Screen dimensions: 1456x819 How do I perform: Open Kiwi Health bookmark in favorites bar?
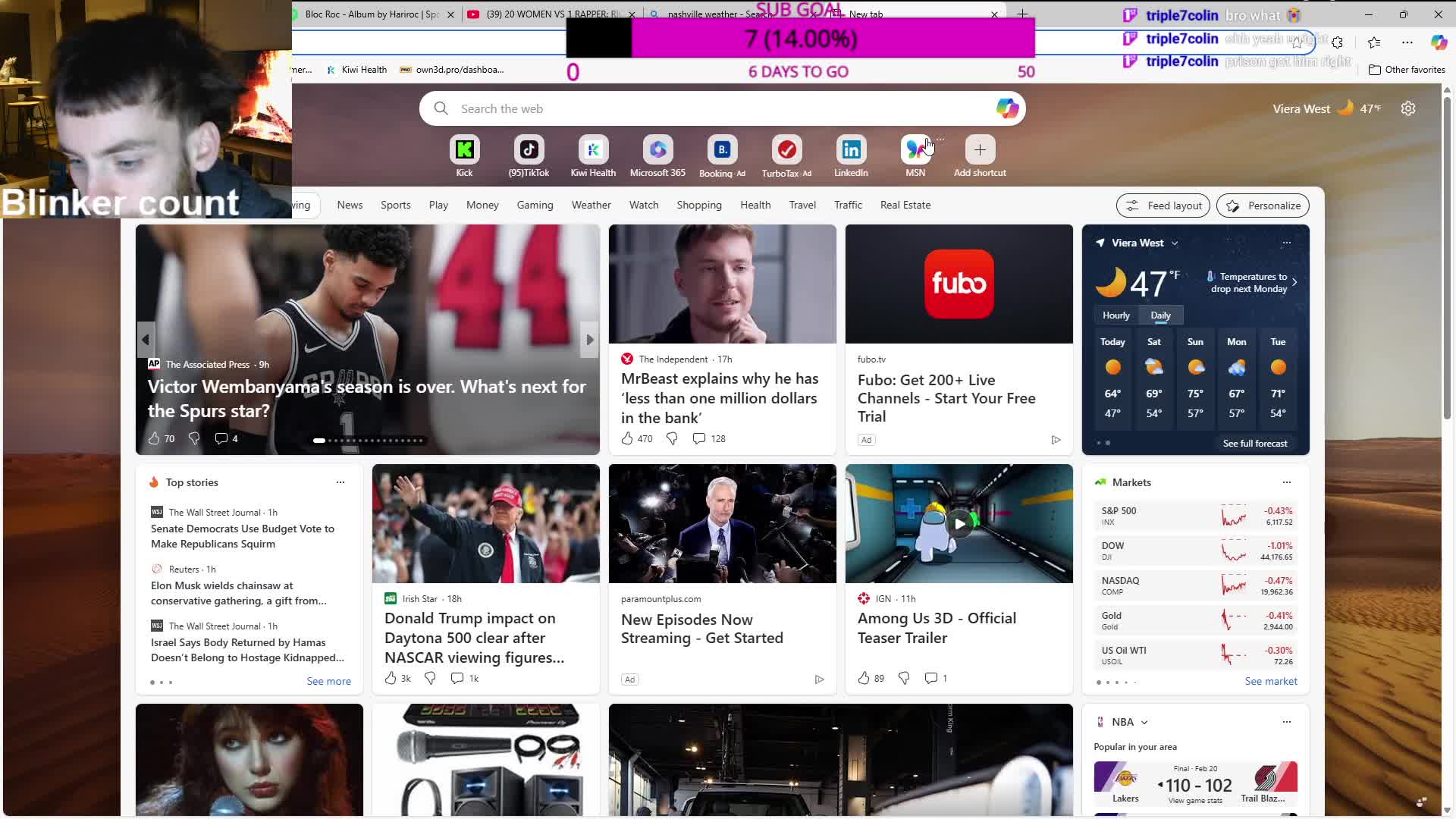356,70
